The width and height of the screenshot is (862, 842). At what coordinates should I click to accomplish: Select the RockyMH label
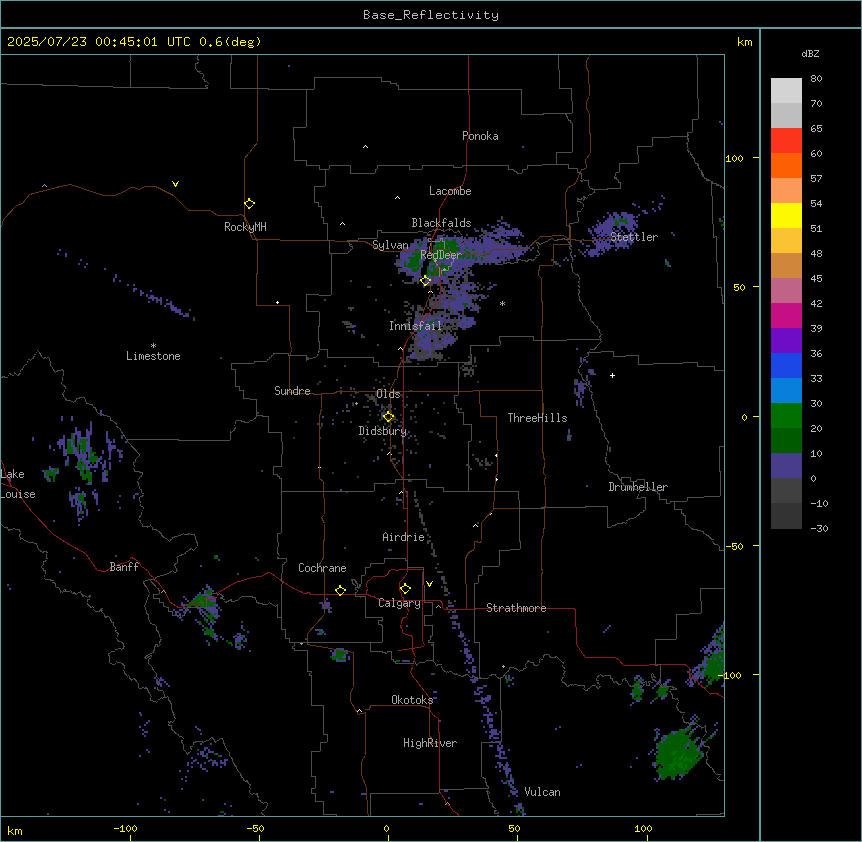click(245, 227)
